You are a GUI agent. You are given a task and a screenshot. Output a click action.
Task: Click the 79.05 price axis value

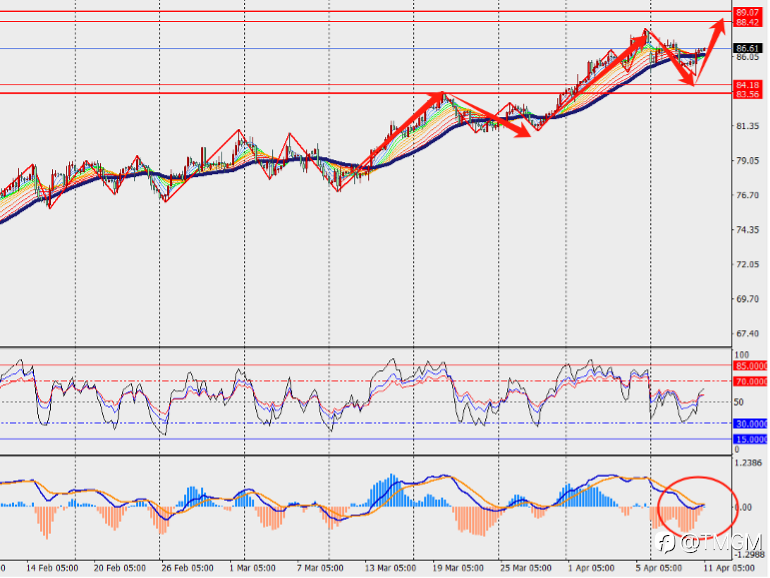click(747, 161)
